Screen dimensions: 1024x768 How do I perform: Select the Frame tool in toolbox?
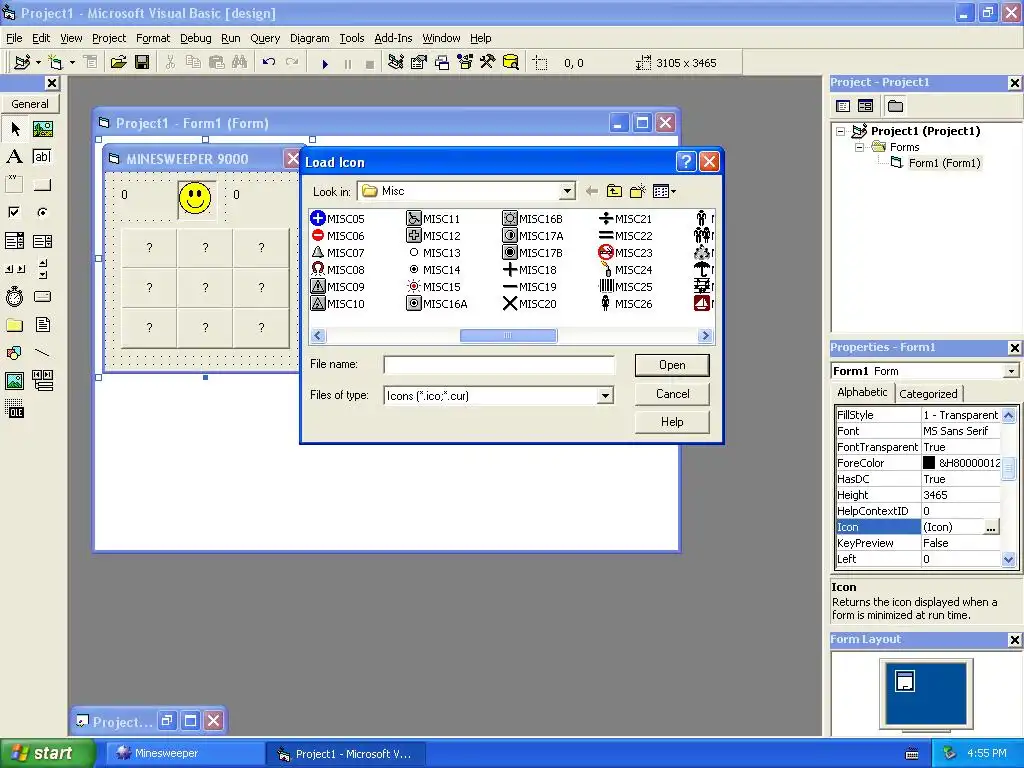pos(14,185)
